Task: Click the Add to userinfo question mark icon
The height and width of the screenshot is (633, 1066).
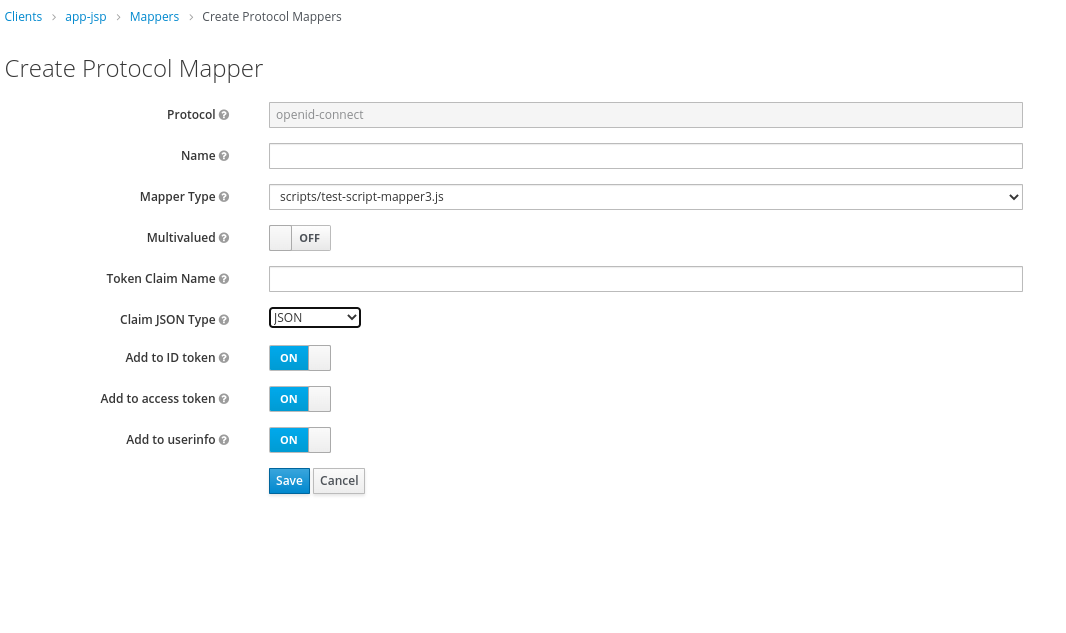Action: (225, 439)
